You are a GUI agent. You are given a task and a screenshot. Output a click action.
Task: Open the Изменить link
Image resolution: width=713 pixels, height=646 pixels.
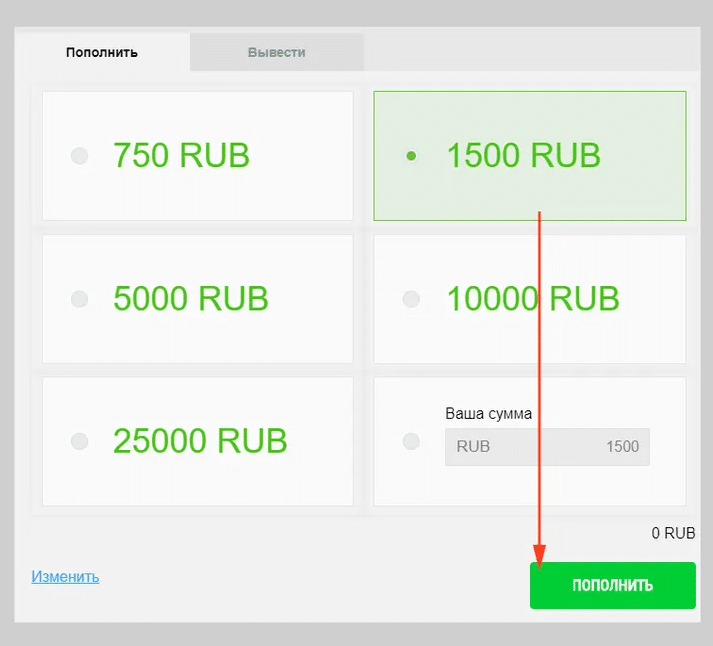tap(65, 576)
